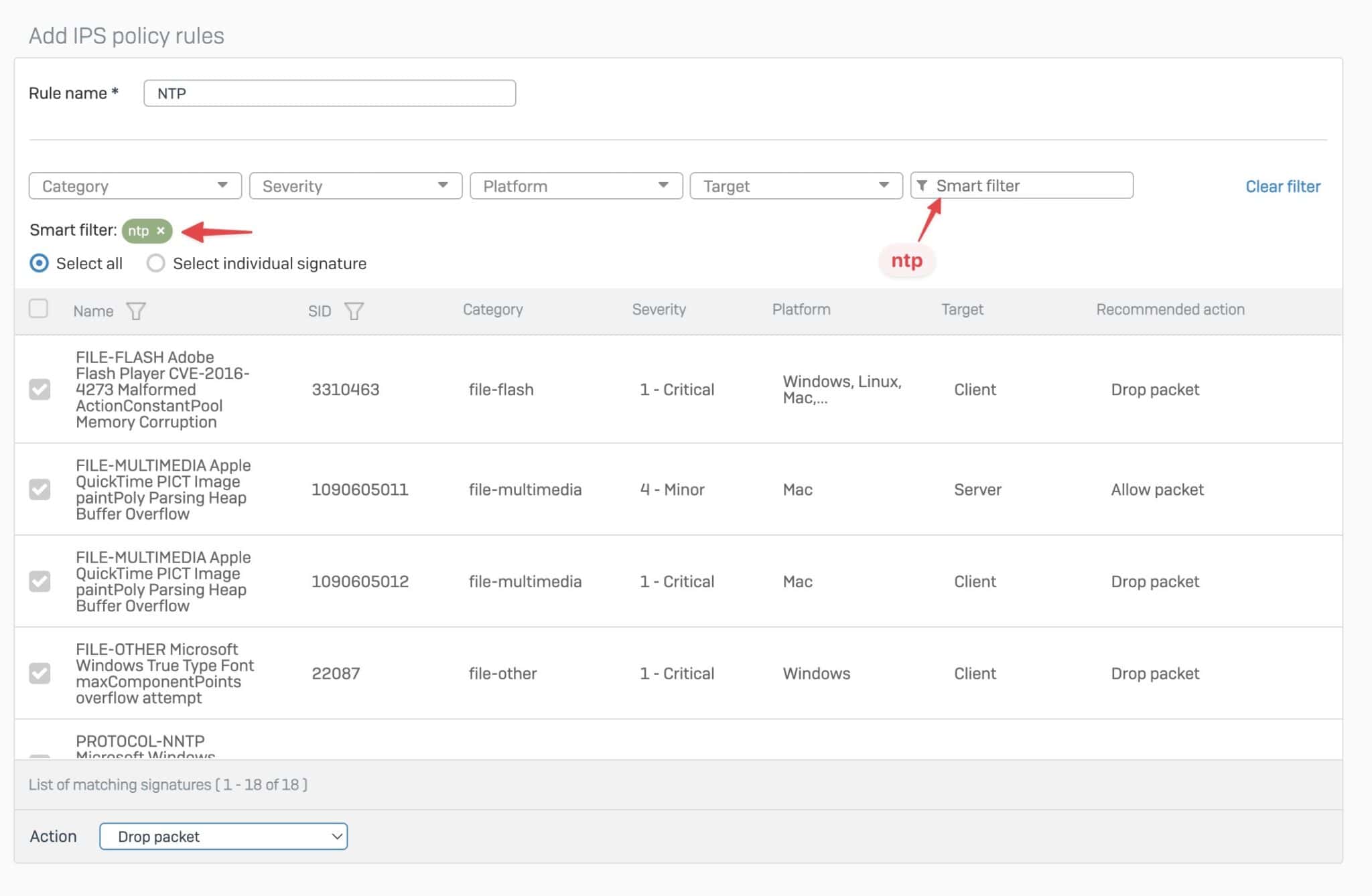Uncheck the FILE-OTHER Microsoft Windows signature

pyautogui.click(x=40, y=673)
